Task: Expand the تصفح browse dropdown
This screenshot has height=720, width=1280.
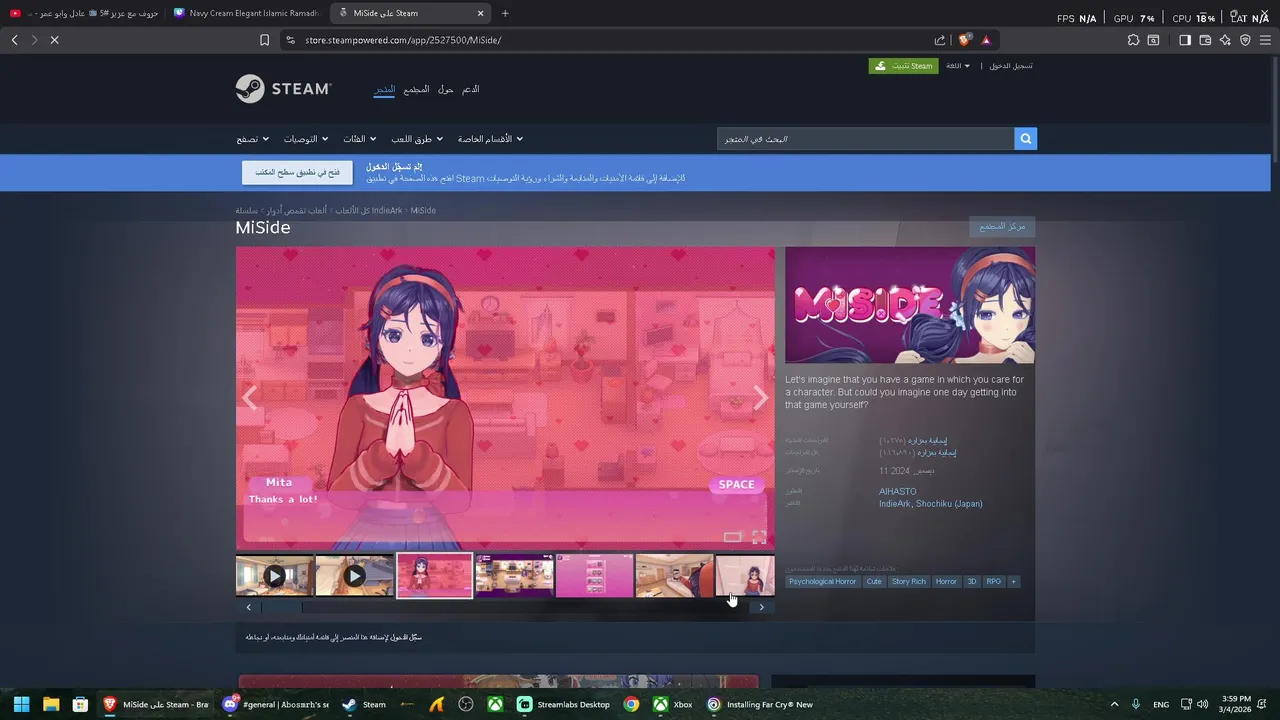Action: [253, 139]
